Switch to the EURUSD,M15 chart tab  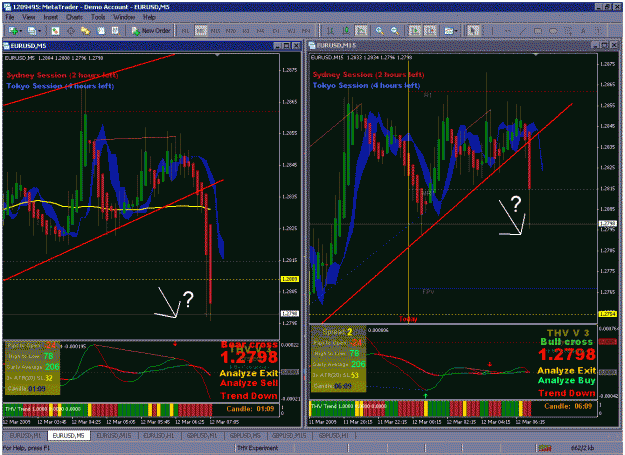(114, 436)
